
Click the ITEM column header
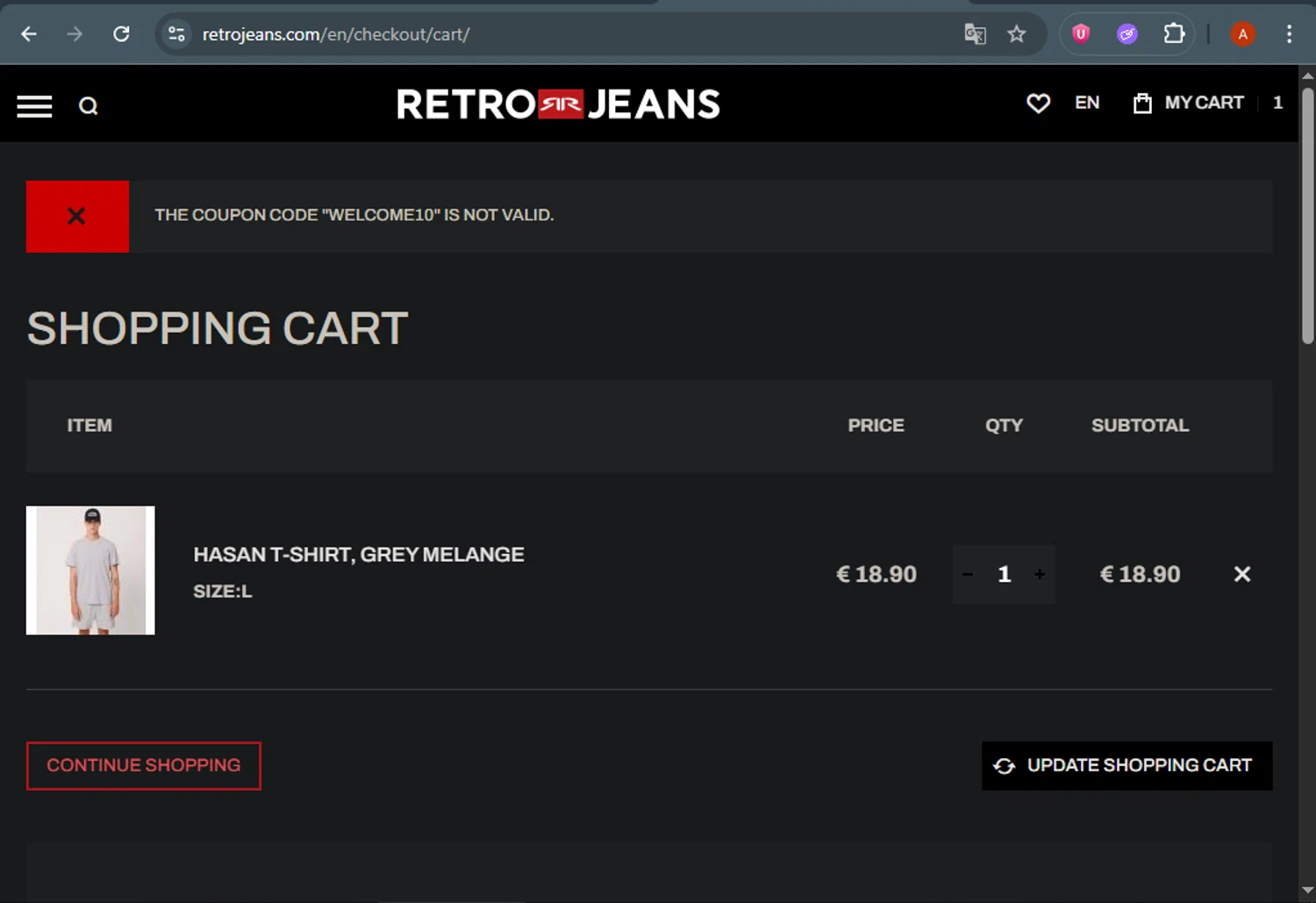[x=89, y=426]
